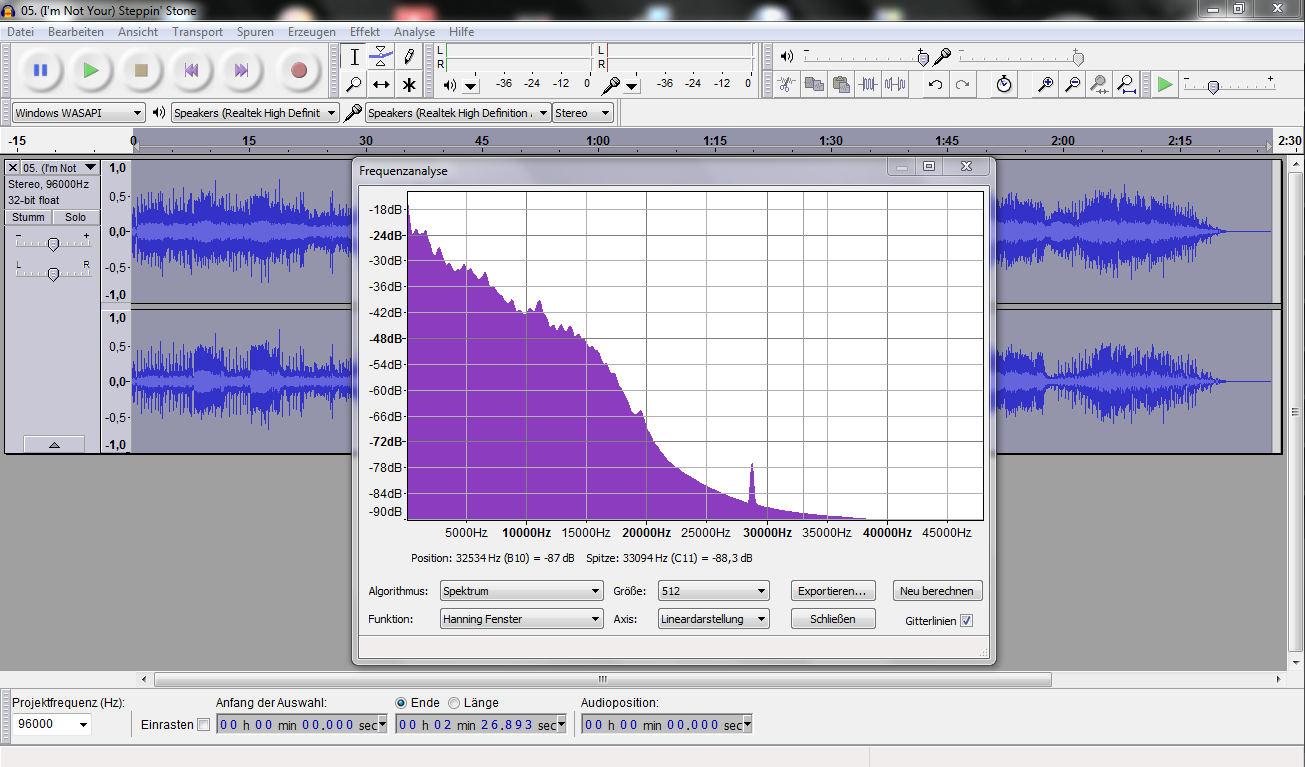The image size is (1305, 767).
Task: Open the Größe 512 dropdown
Action: point(713,591)
